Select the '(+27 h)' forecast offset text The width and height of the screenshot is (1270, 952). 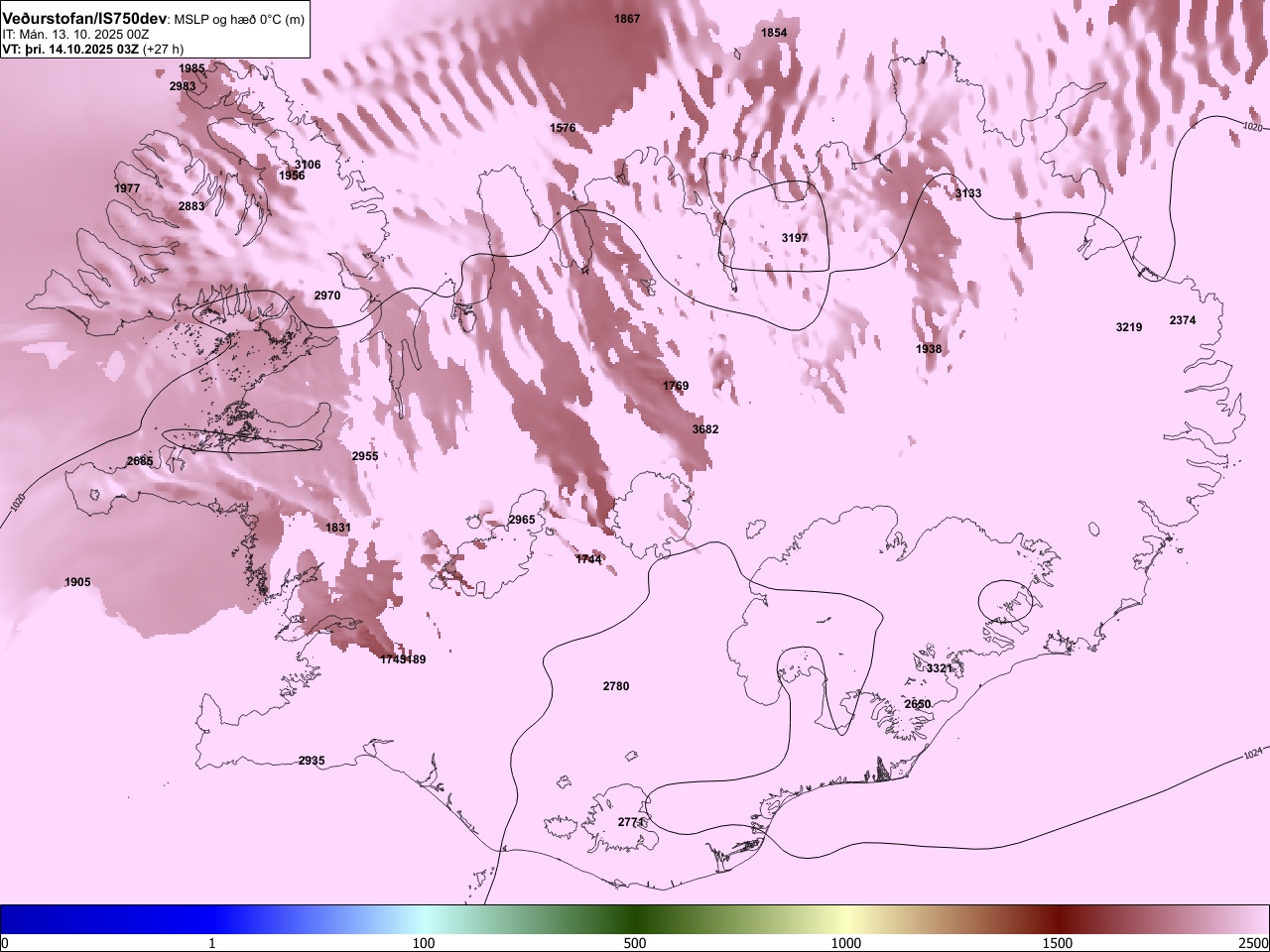(163, 49)
